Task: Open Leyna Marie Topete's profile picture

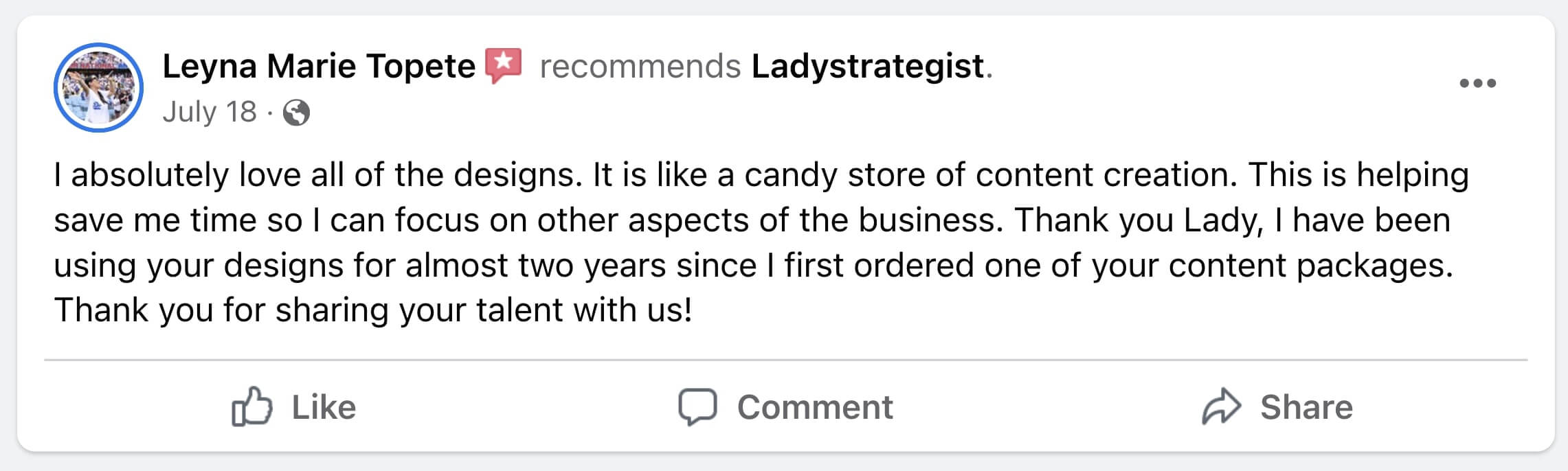Action: (98, 87)
